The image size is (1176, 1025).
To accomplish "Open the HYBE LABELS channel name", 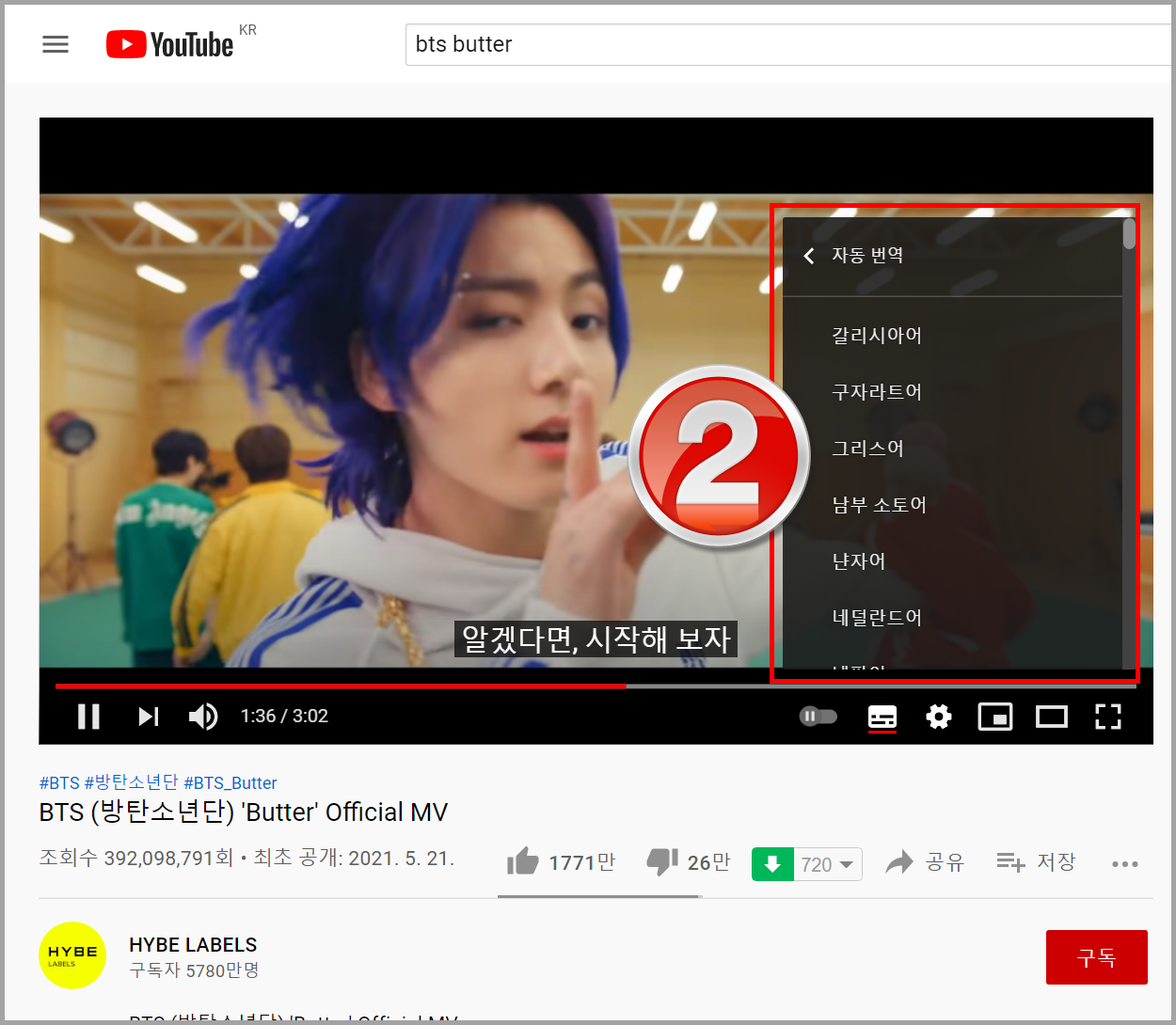I will point(193,944).
